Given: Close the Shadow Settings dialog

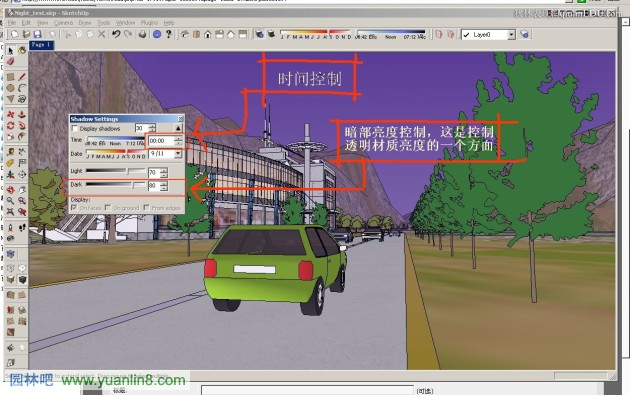Looking at the screenshot, I should coord(180,119).
